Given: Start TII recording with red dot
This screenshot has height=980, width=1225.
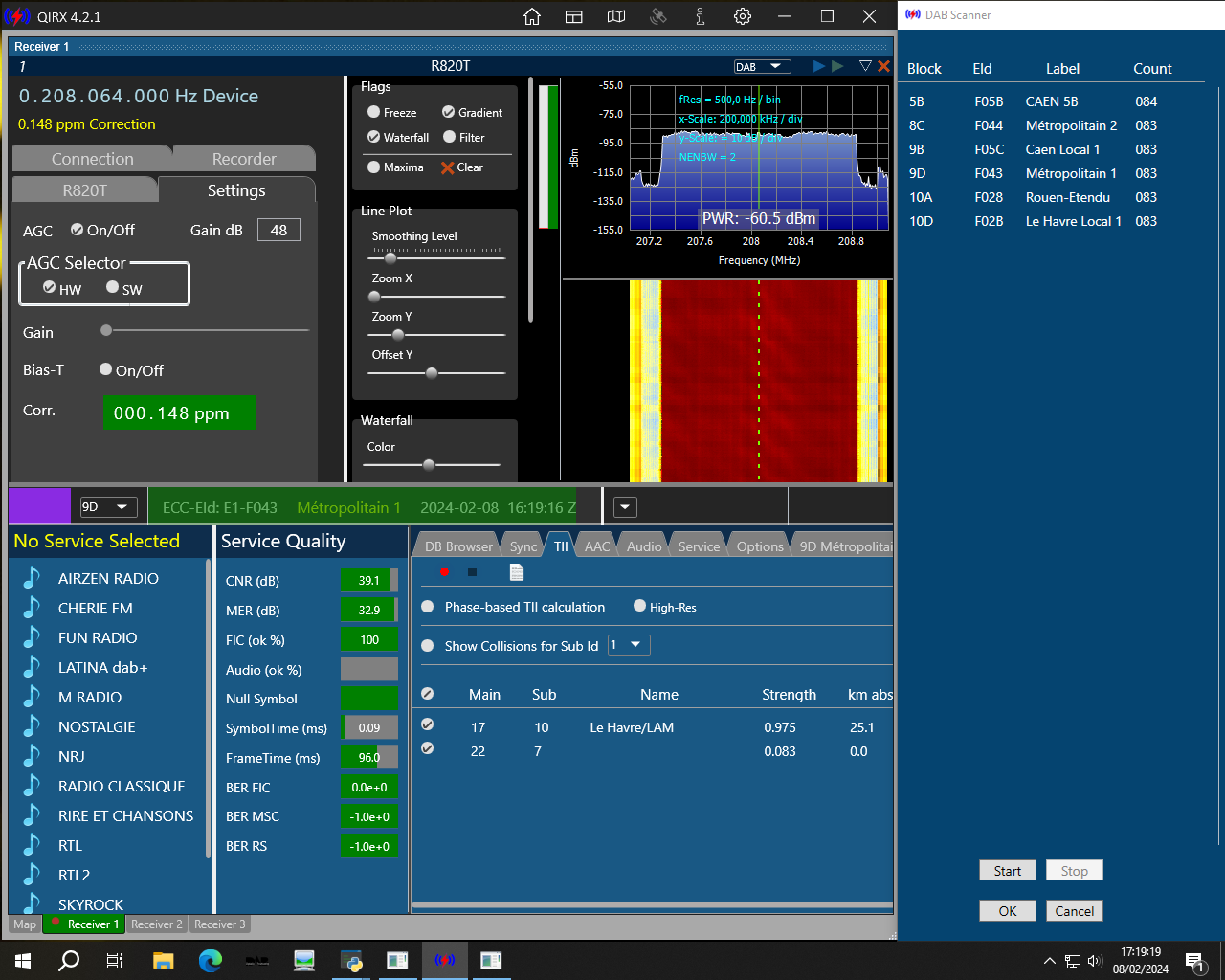Looking at the screenshot, I should point(444,572).
